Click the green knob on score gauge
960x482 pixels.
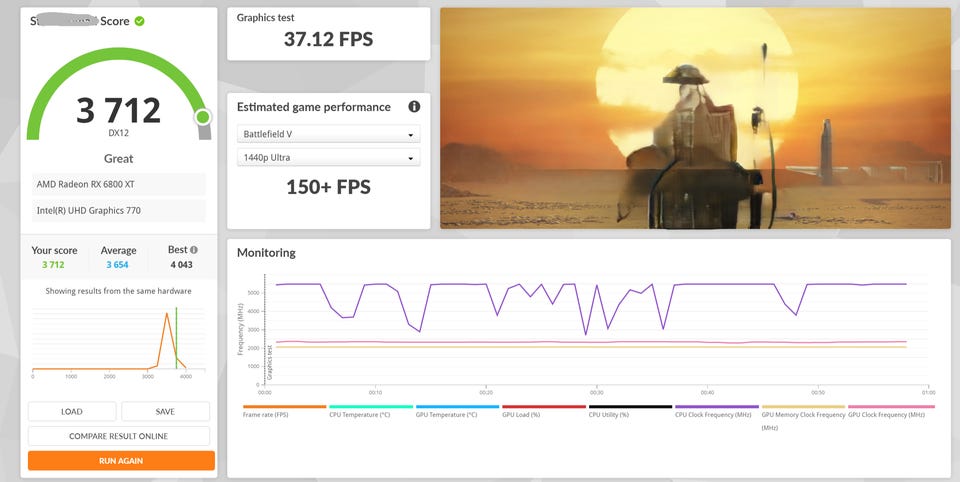point(203,117)
